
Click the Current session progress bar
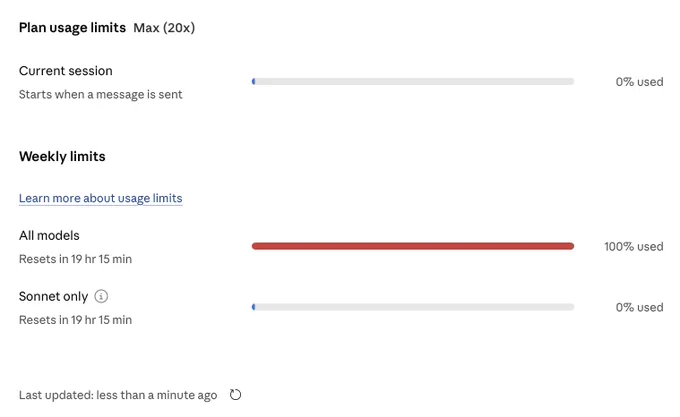[x=413, y=81]
